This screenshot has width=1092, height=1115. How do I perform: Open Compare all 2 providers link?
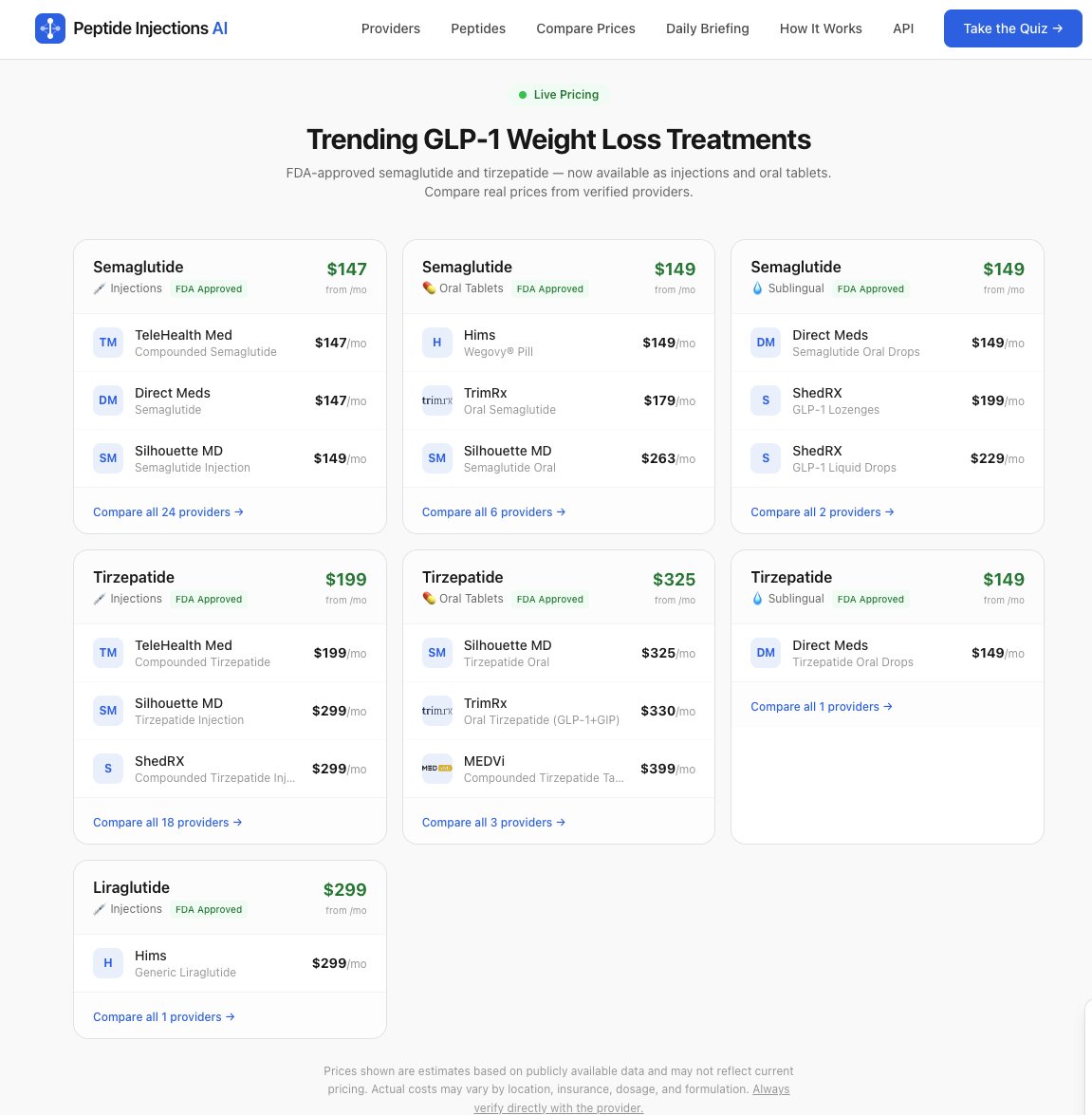pos(823,512)
